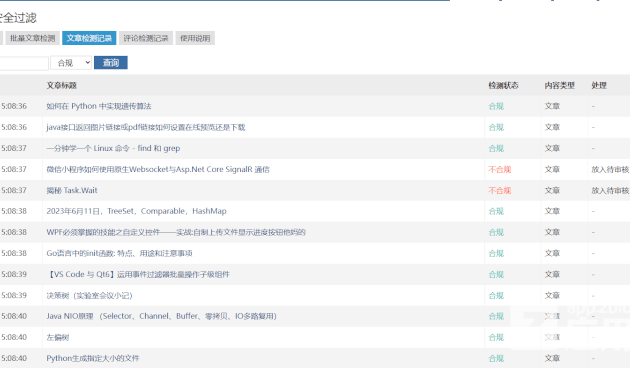630x368 pixels.
Task: Click the 处理 column header
Action: (599, 85)
